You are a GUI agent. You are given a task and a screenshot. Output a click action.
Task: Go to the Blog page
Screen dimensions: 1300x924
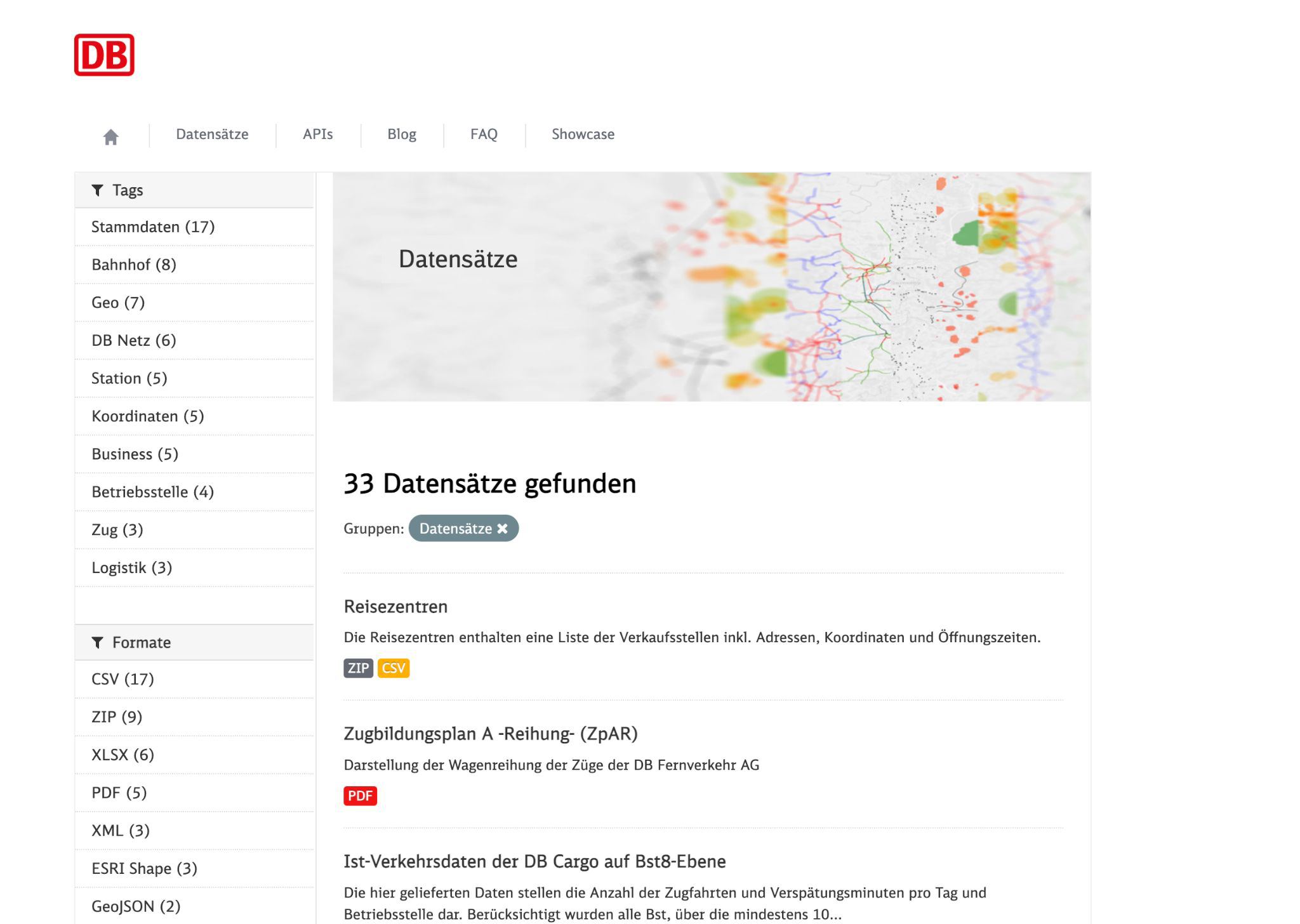(402, 135)
